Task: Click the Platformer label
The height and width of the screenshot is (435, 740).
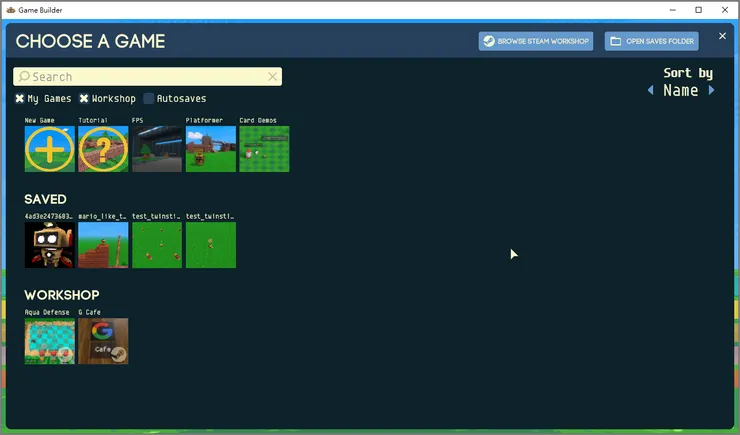Action: tap(204, 120)
